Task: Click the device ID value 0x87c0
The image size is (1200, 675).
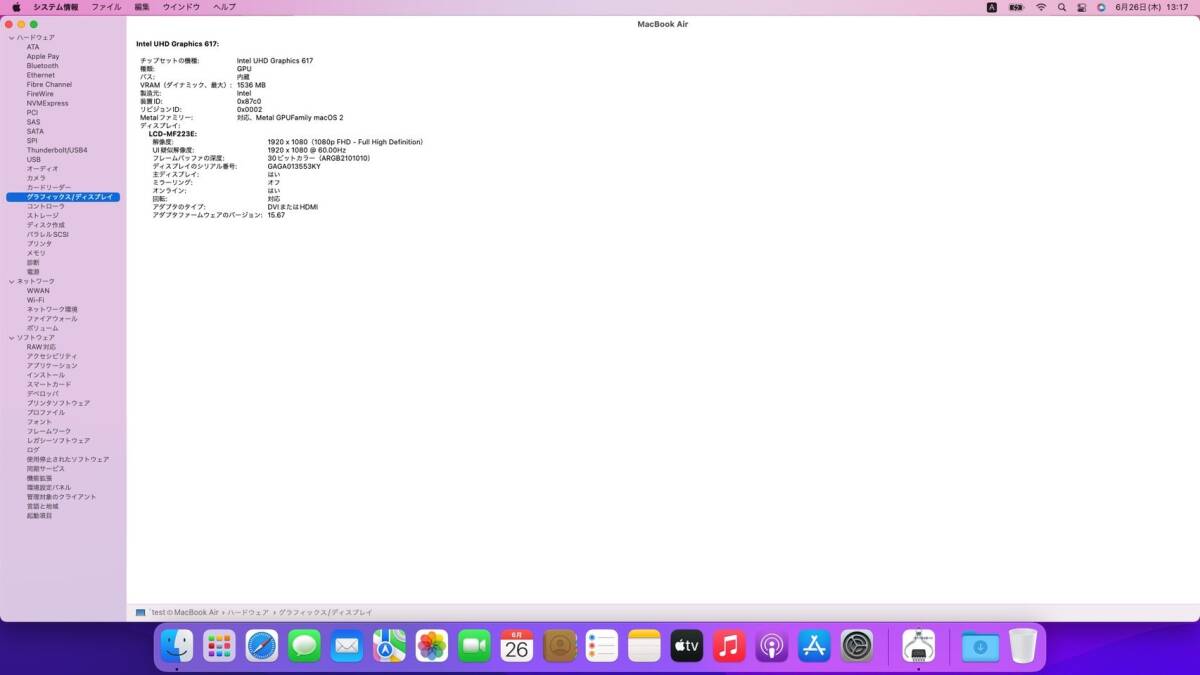Action: pyautogui.click(x=249, y=101)
